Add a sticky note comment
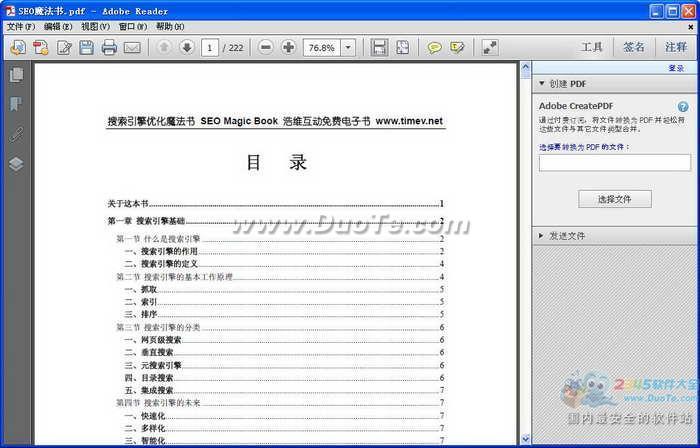Screen dimensions: 700x448 click(435, 47)
